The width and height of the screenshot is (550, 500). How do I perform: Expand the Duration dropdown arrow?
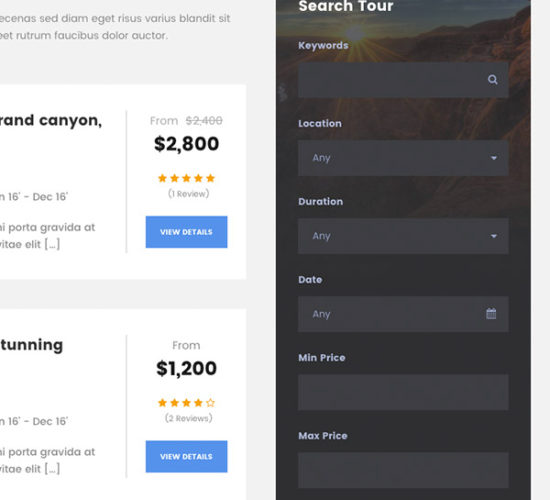point(494,236)
